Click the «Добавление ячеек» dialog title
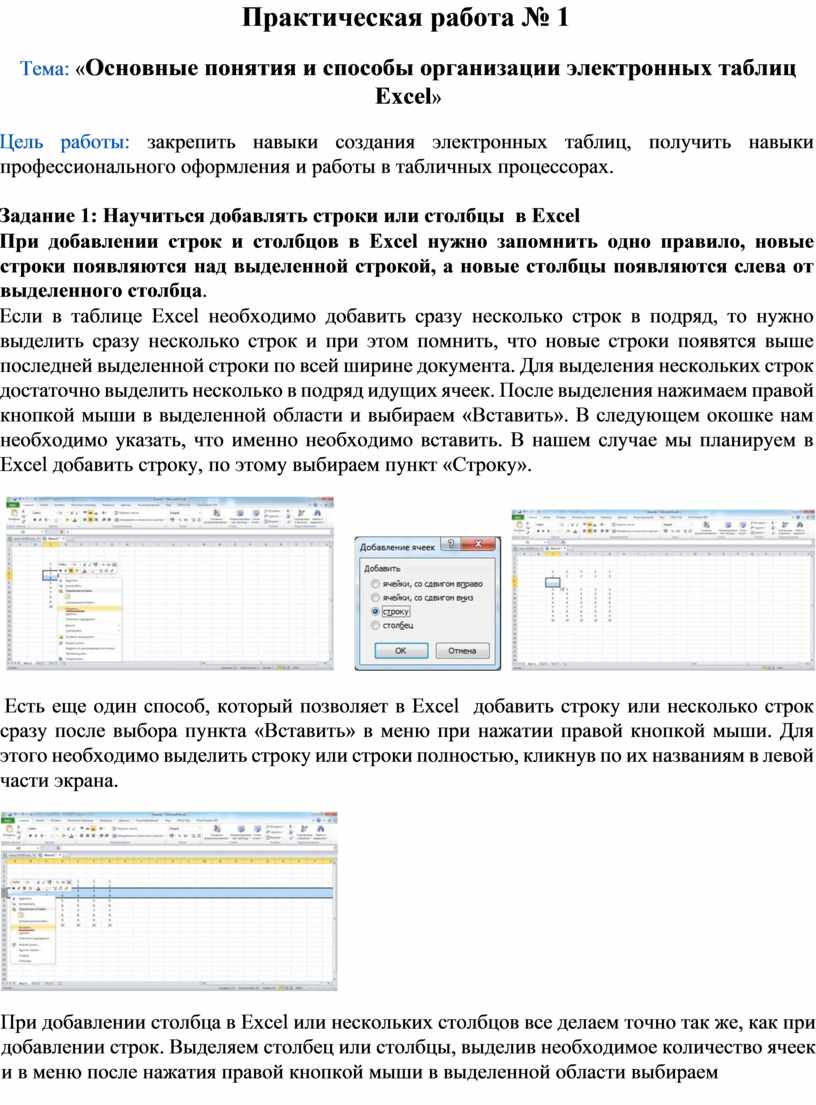Viewport: 816px width, 1105px height. point(397,547)
